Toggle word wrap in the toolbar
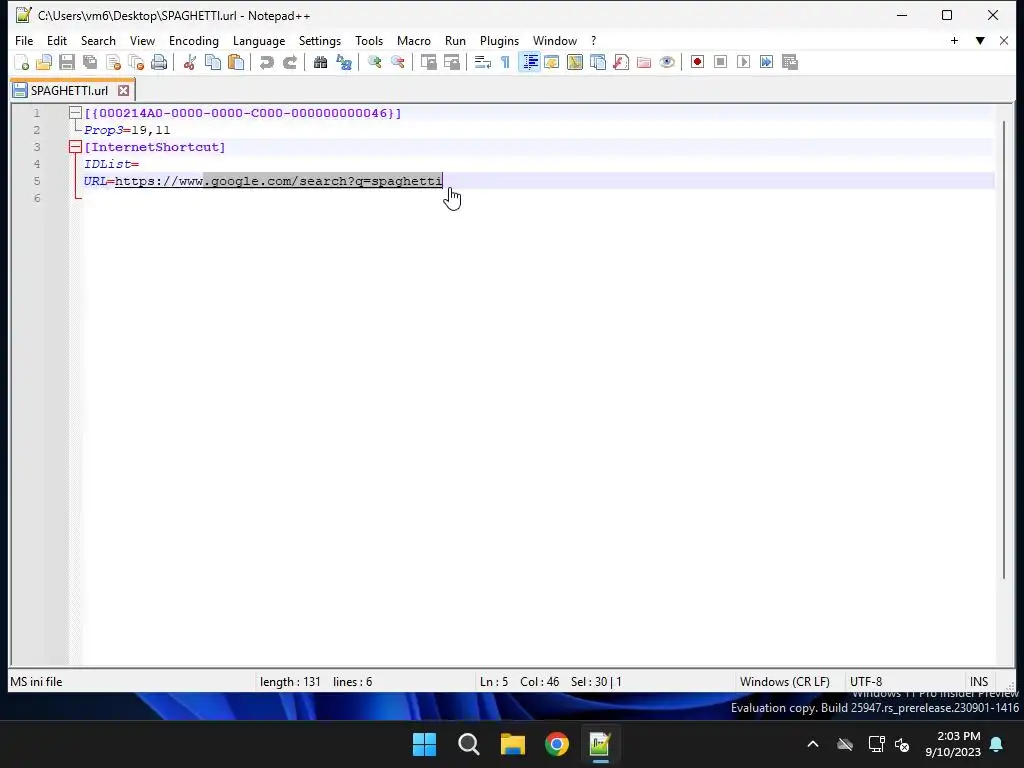1024x768 pixels. (483, 62)
